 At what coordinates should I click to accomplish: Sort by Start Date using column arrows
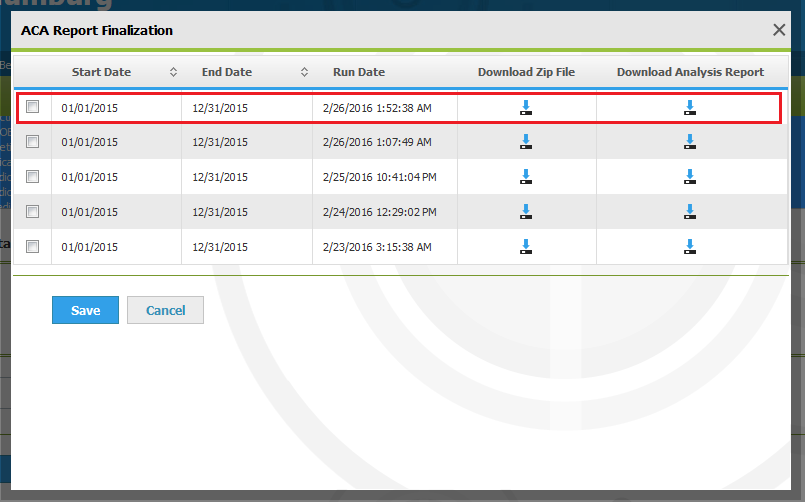174,72
